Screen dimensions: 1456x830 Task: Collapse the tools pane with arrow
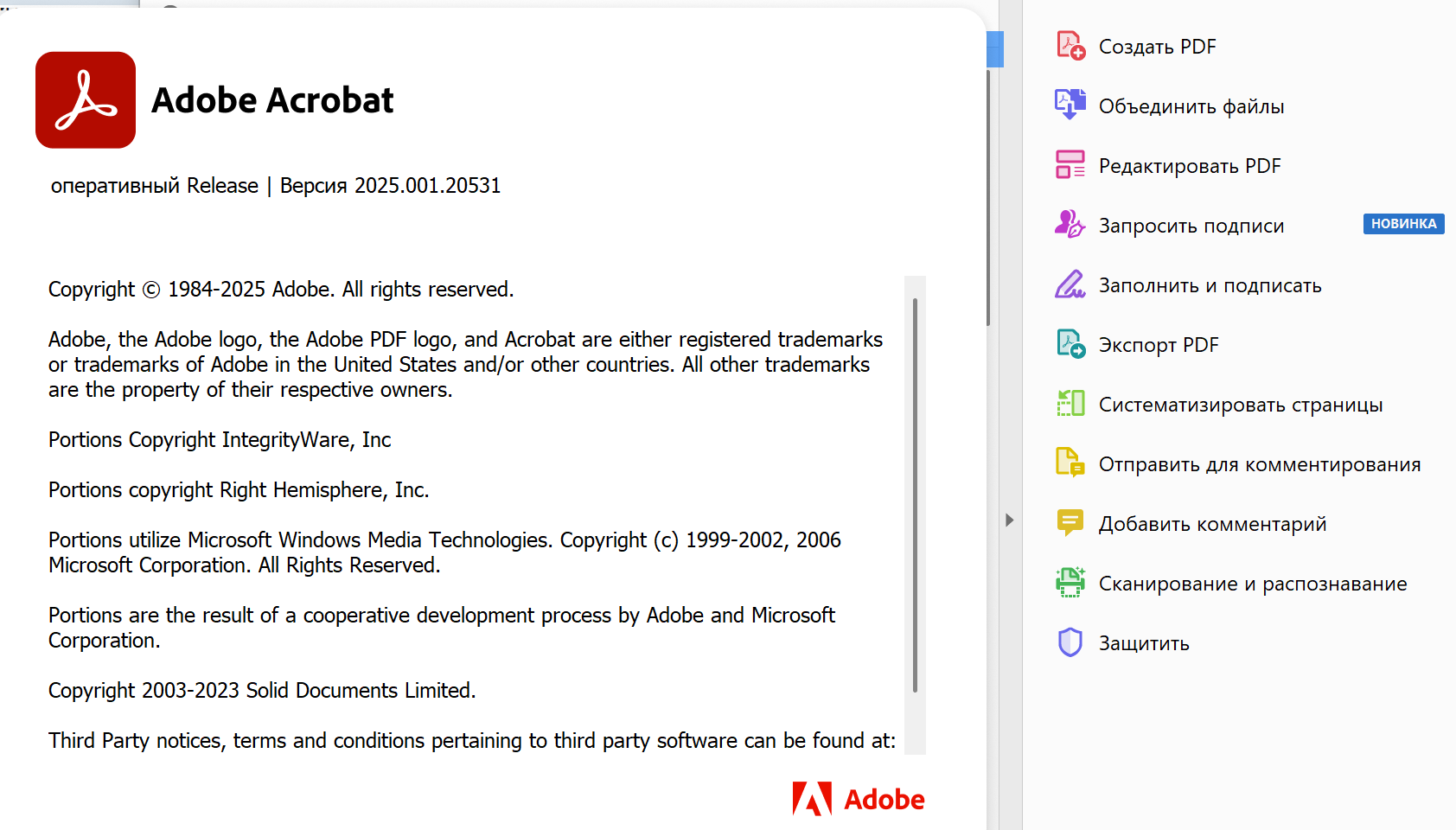[1009, 520]
